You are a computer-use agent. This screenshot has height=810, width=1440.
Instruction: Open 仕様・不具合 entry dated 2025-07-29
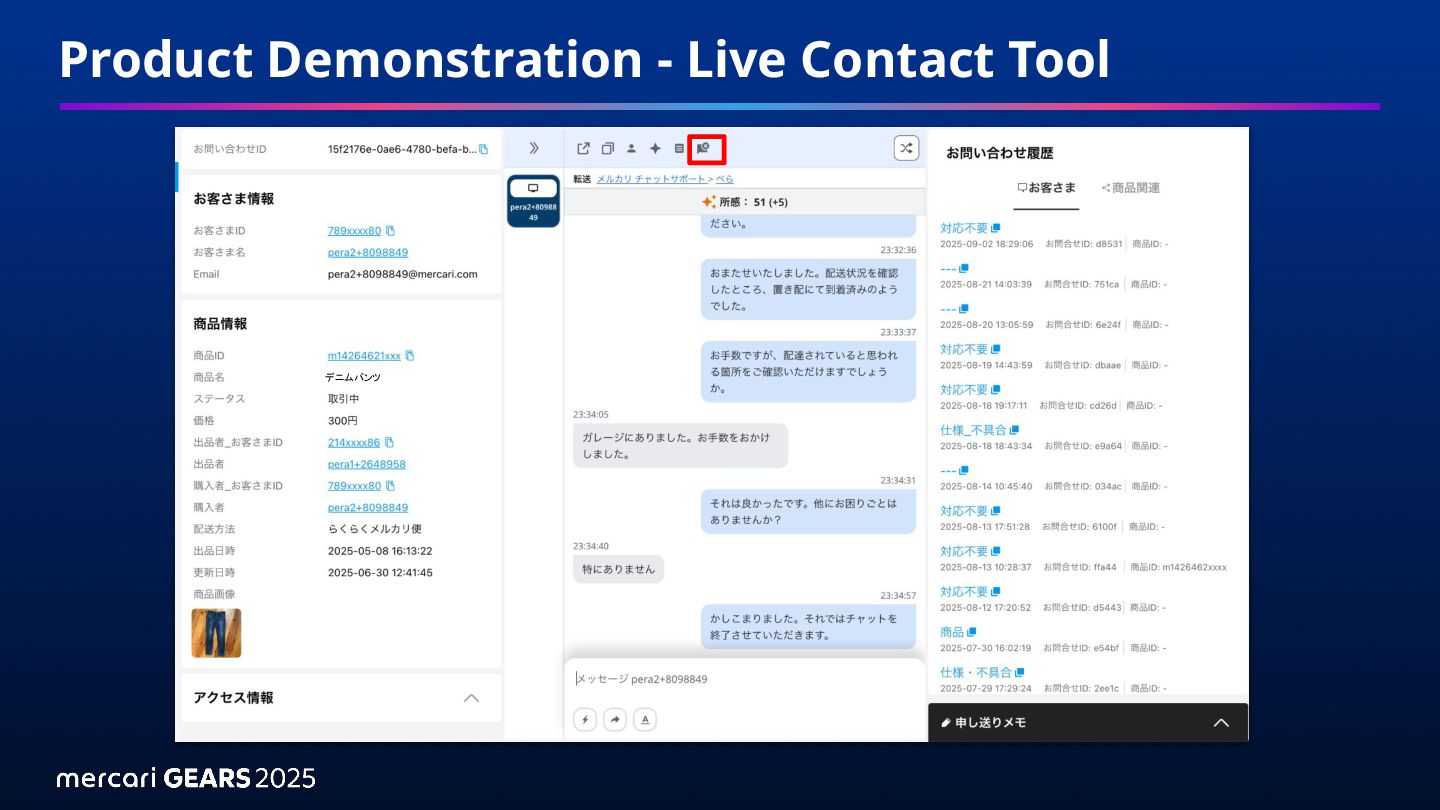click(976, 672)
